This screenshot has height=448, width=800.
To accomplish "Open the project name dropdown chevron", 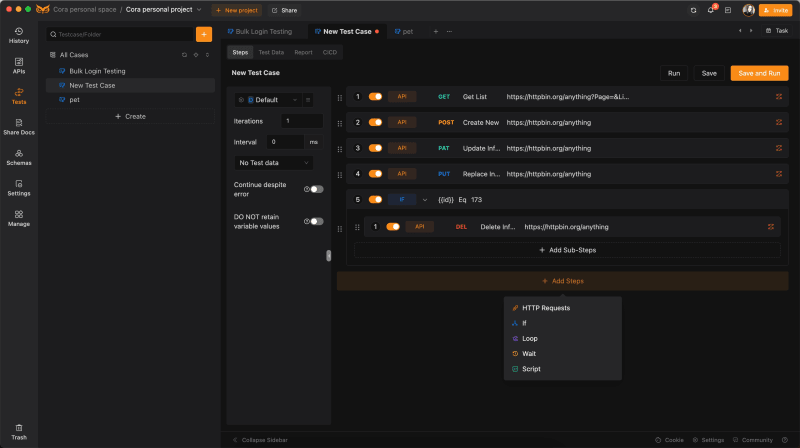I will [x=199, y=10].
